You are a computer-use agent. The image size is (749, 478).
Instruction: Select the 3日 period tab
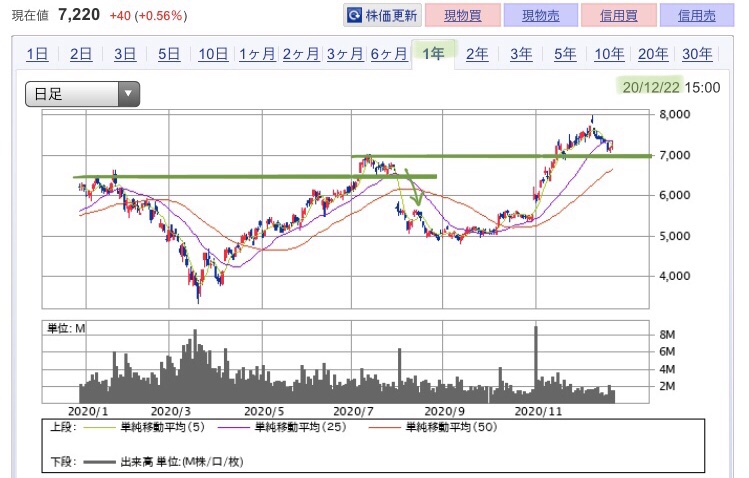[x=125, y=54]
